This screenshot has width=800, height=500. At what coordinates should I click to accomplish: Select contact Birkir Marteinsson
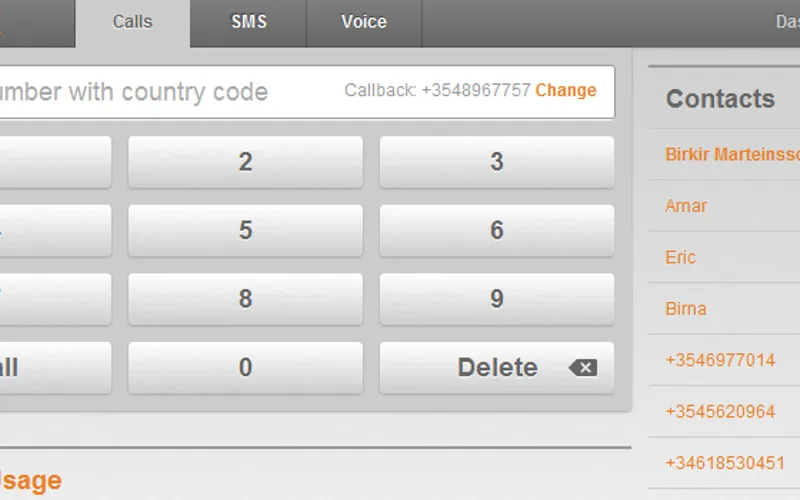[x=732, y=155]
